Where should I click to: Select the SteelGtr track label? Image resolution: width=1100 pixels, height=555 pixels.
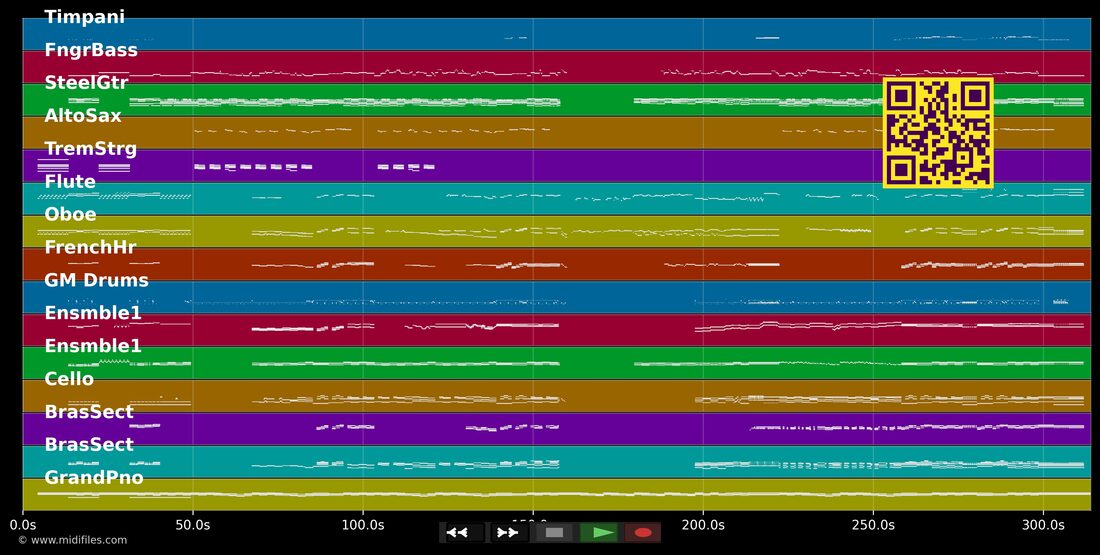[86, 83]
